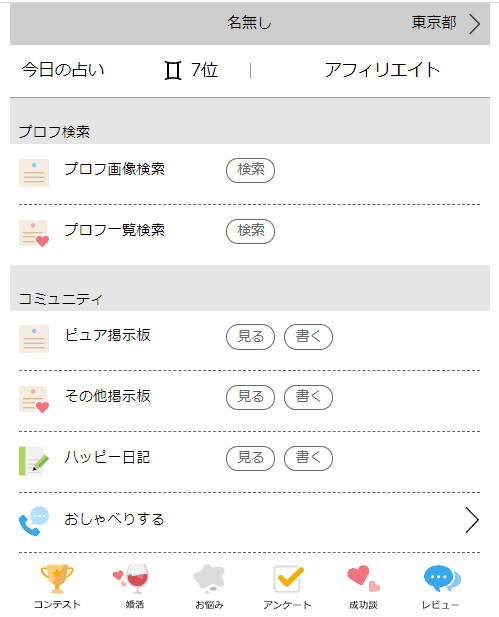The width and height of the screenshot is (499, 617).
Task: Click the Gemini zodiac symbol
Action: tap(173, 70)
